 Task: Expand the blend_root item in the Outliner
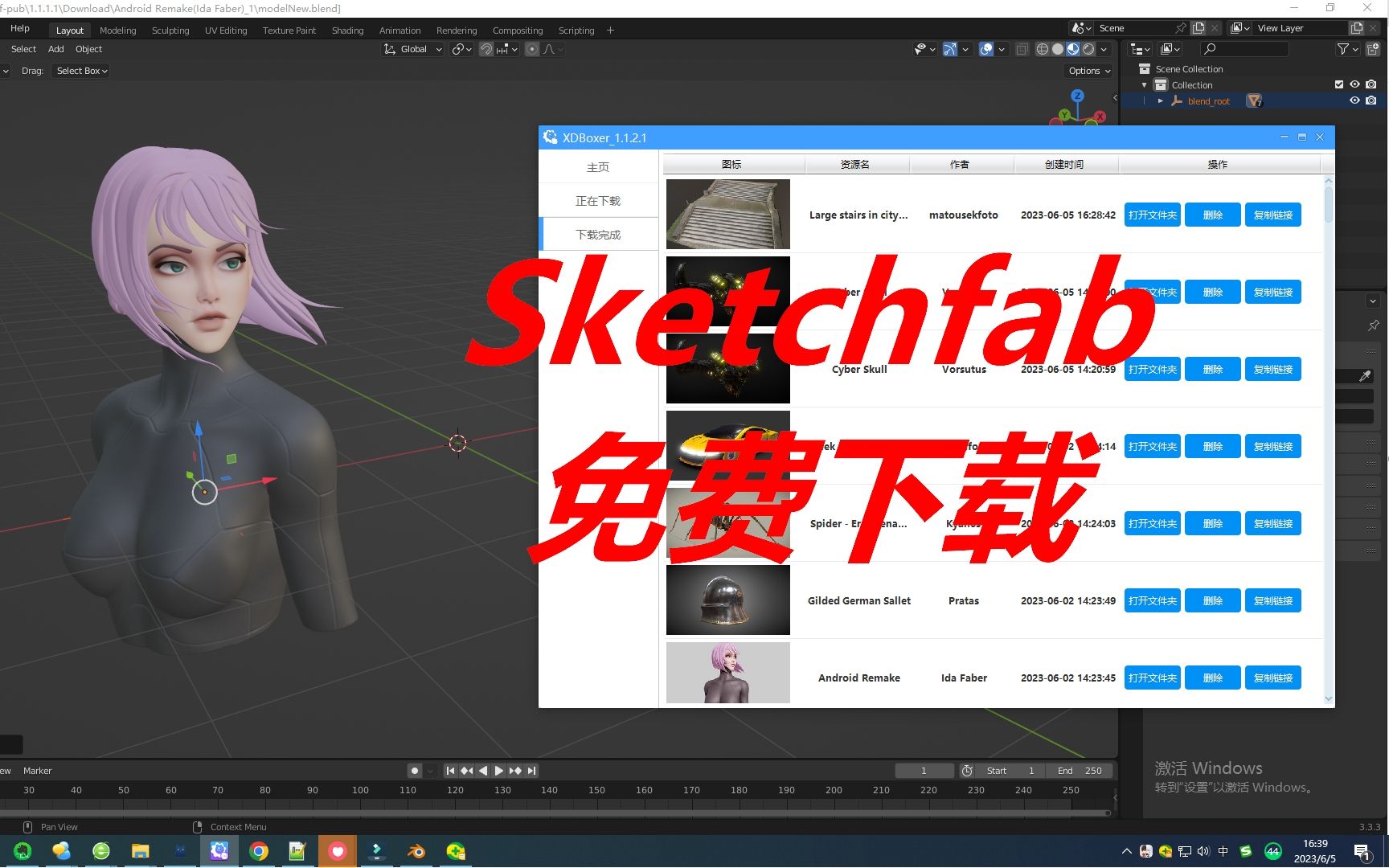click(1161, 100)
